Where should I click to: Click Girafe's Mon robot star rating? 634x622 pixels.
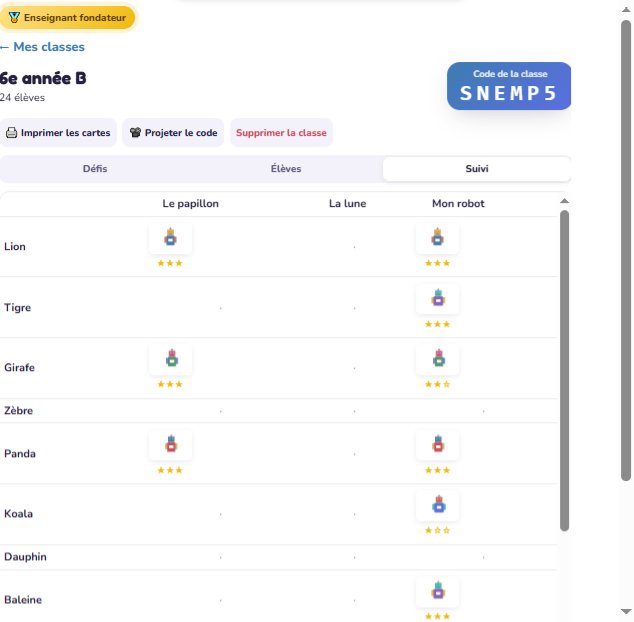[x=437, y=384]
